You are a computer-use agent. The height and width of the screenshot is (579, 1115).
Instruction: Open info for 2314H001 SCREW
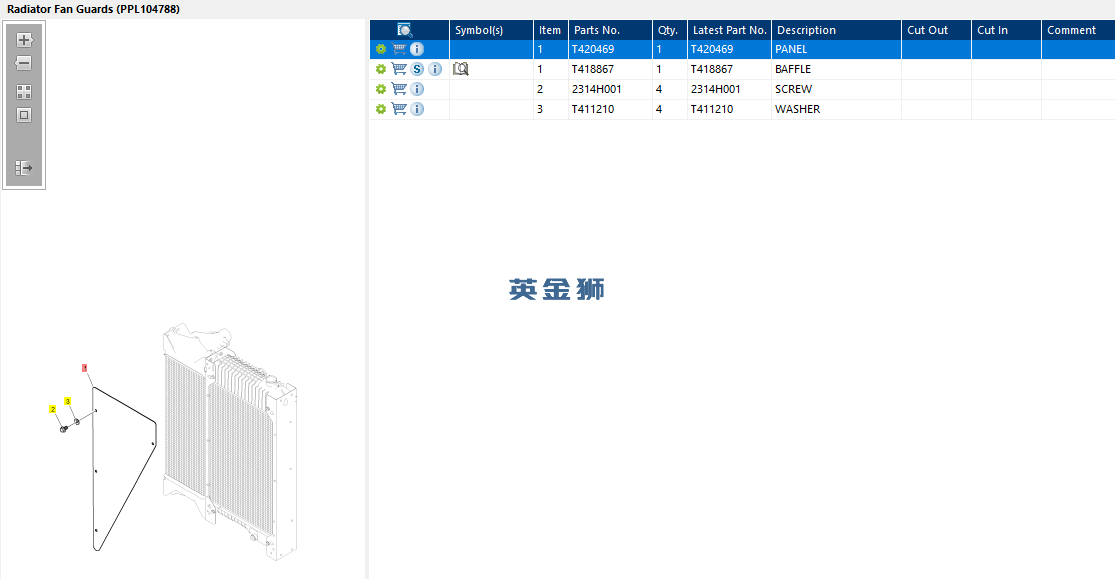(x=417, y=89)
